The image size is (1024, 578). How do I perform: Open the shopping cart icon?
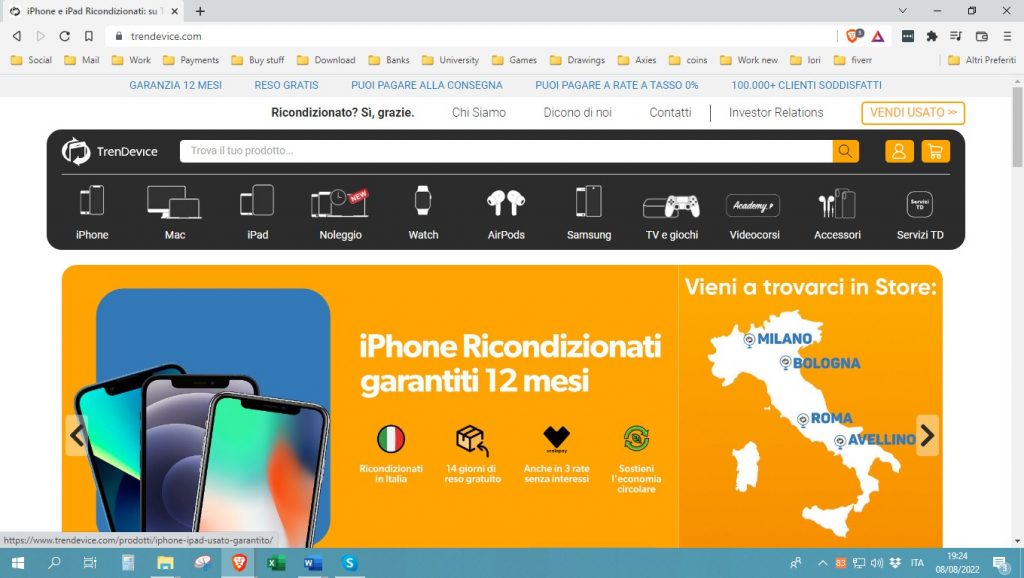(935, 151)
